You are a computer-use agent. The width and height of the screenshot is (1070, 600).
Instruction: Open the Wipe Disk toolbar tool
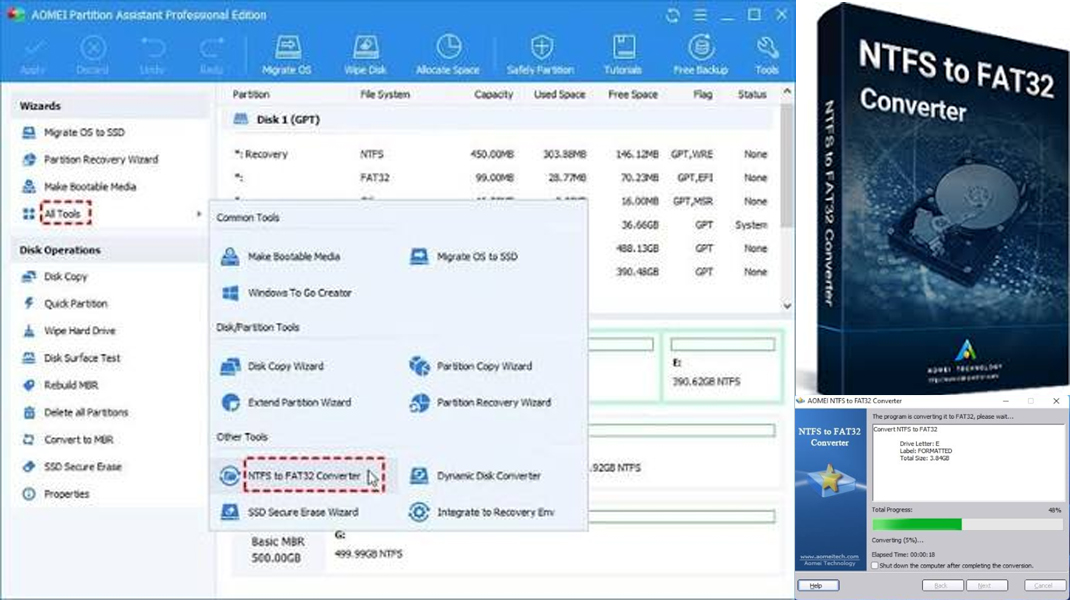(x=365, y=55)
